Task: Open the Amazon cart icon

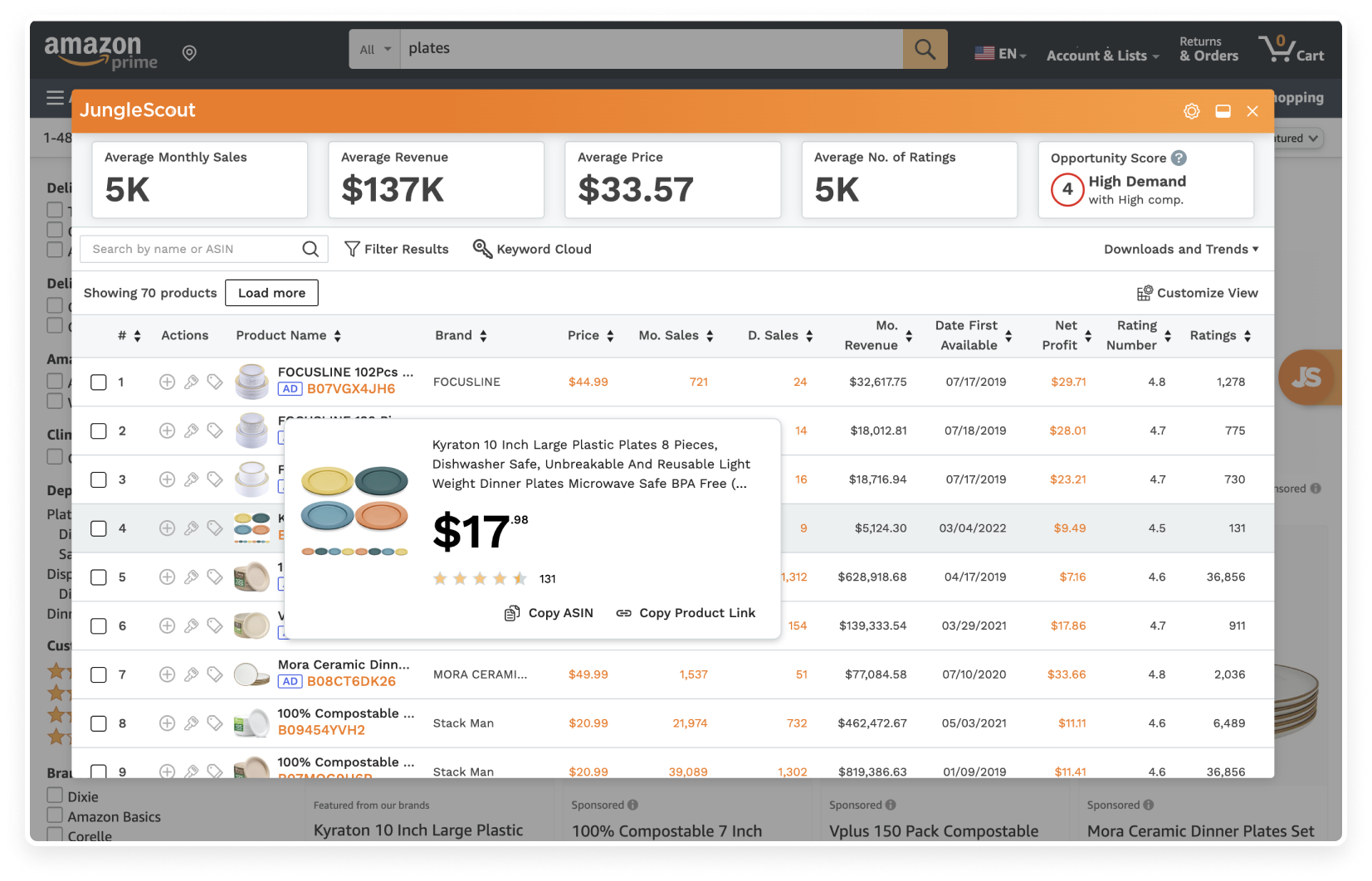Action: pos(1290,50)
